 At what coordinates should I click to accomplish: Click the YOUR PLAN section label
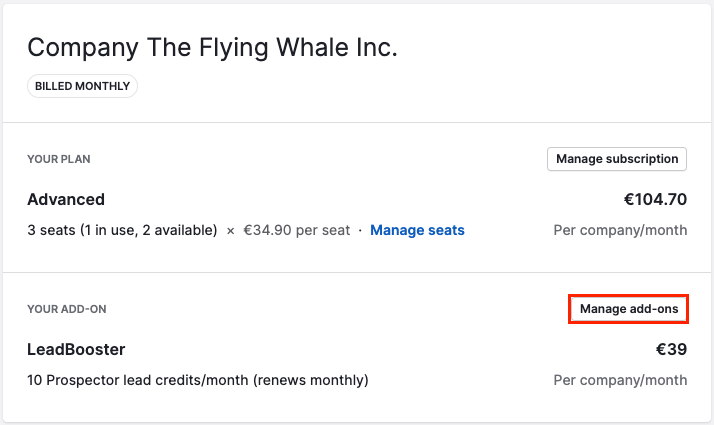[x=59, y=159]
